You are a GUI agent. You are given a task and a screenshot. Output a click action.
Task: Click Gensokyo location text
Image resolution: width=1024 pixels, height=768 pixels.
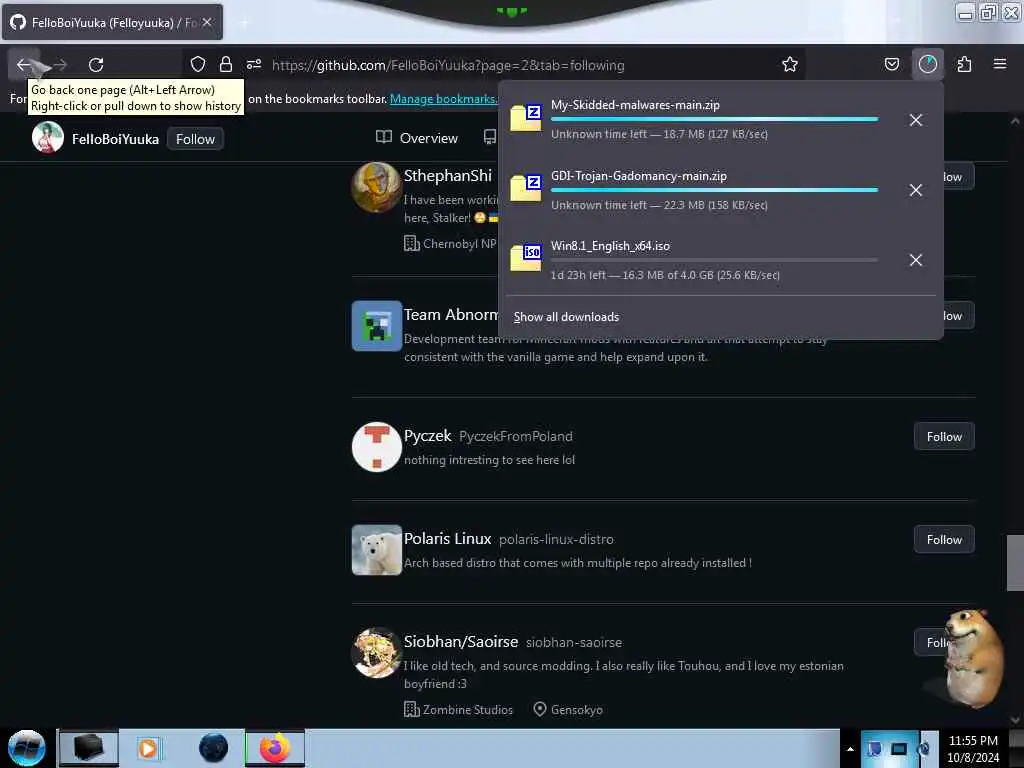coord(577,710)
